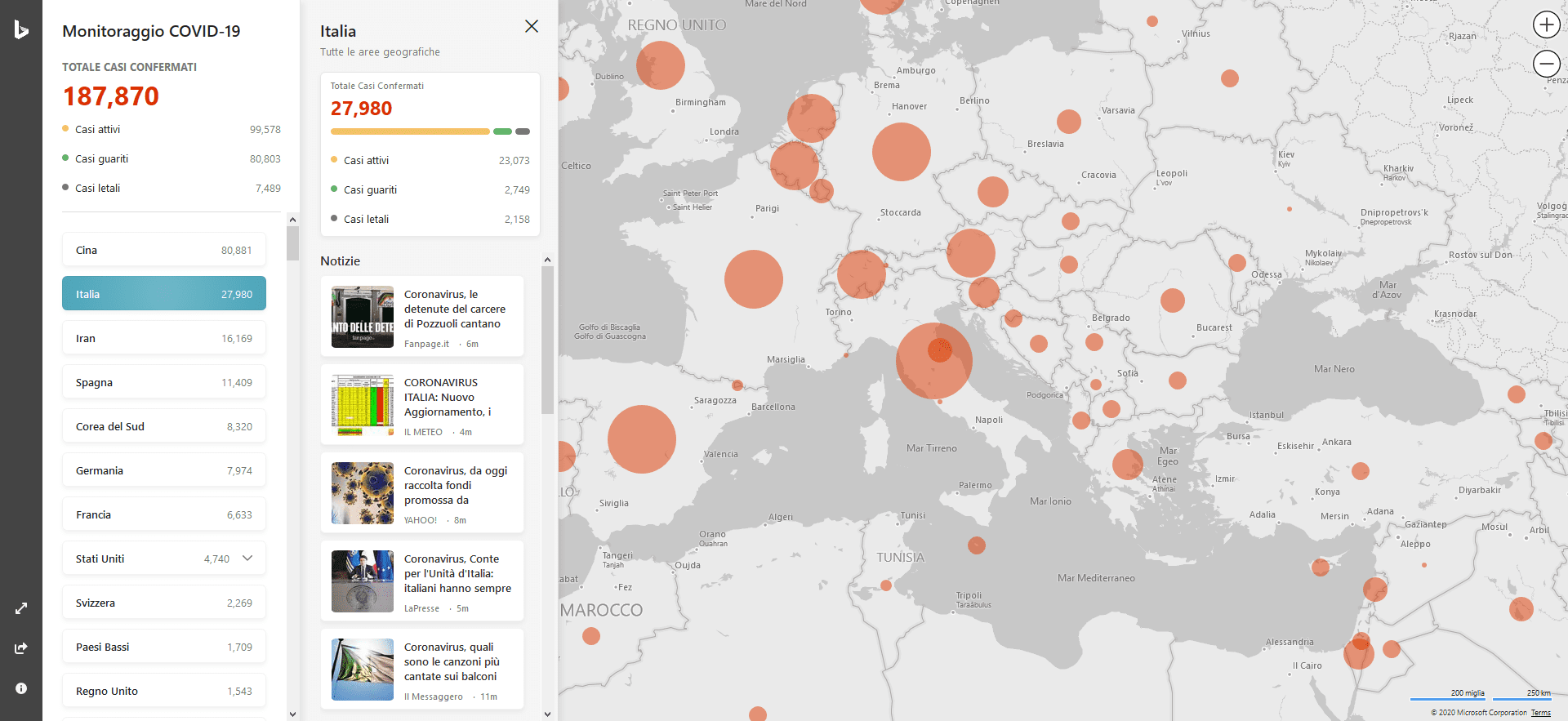The height and width of the screenshot is (721, 1568).
Task: Open the info icon in sidebar
Action: point(21,688)
